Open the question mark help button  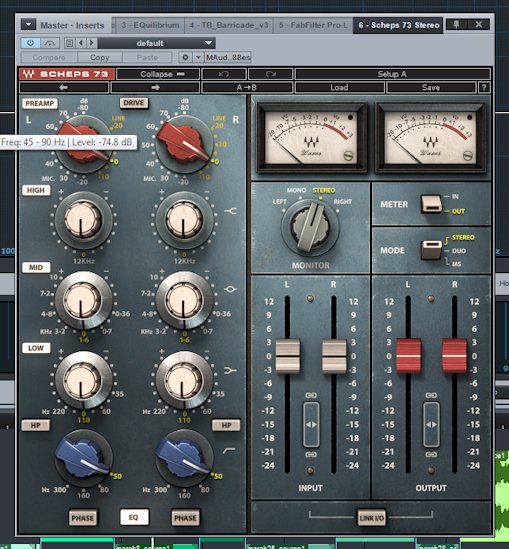(484, 88)
